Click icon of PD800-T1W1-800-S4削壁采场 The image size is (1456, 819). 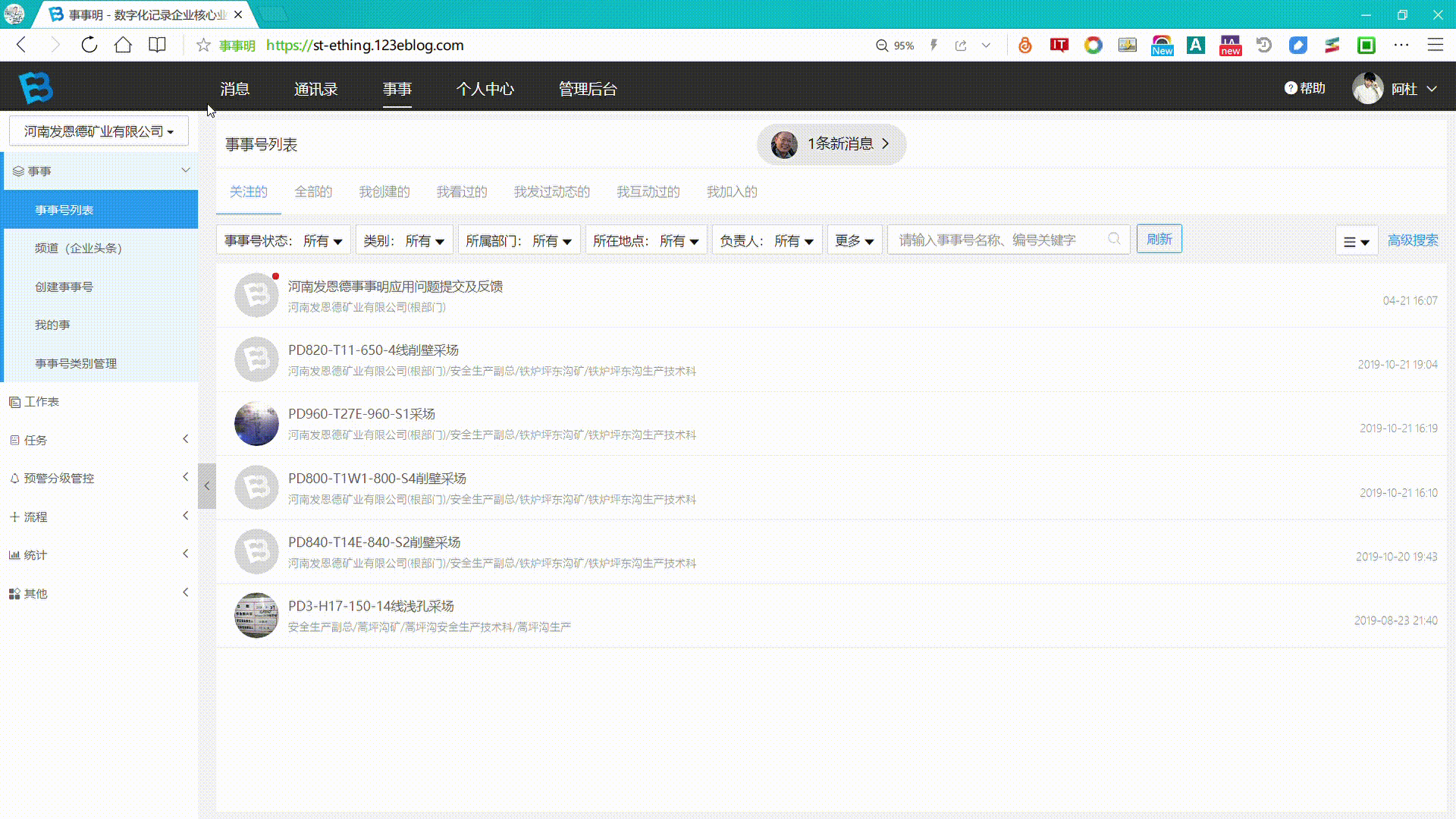256,488
